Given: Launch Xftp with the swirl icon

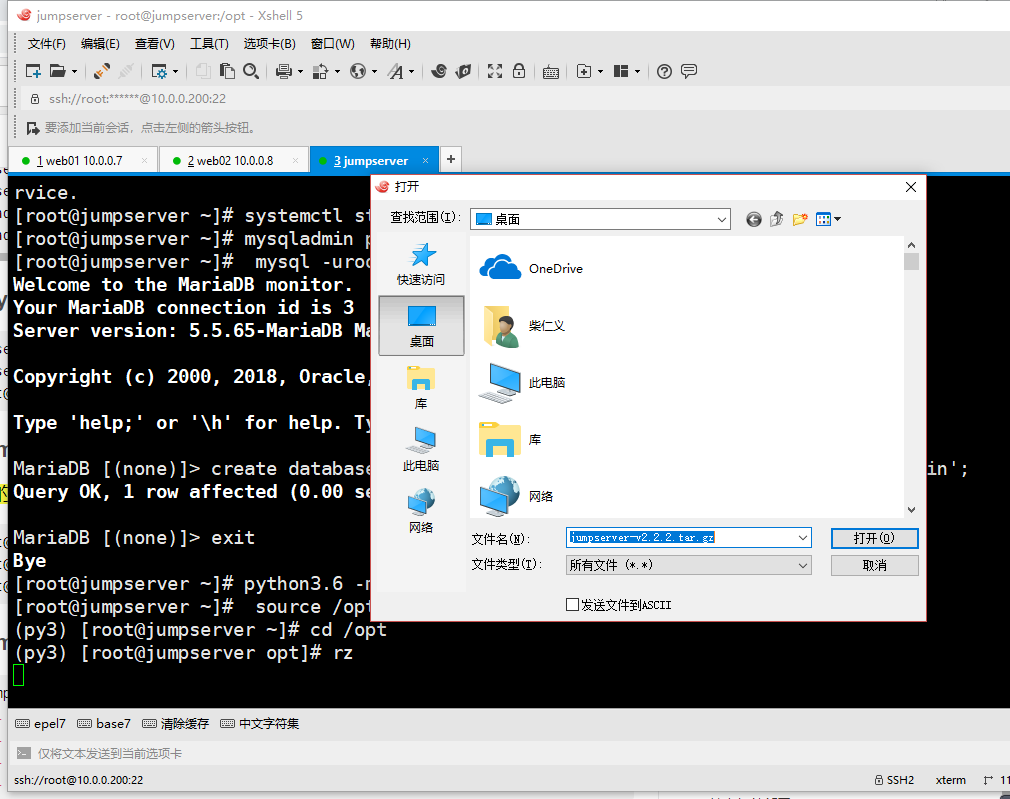Looking at the screenshot, I should click(x=439, y=71).
